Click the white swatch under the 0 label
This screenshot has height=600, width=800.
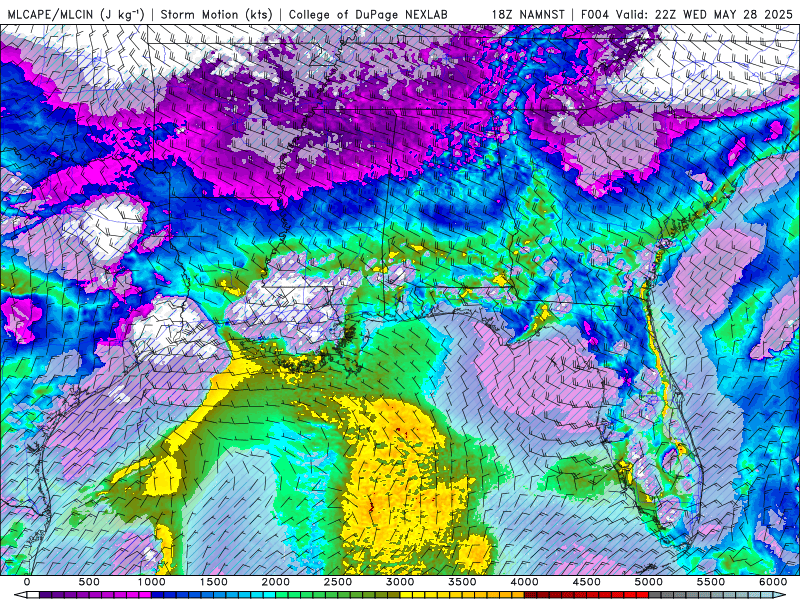point(33,595)
